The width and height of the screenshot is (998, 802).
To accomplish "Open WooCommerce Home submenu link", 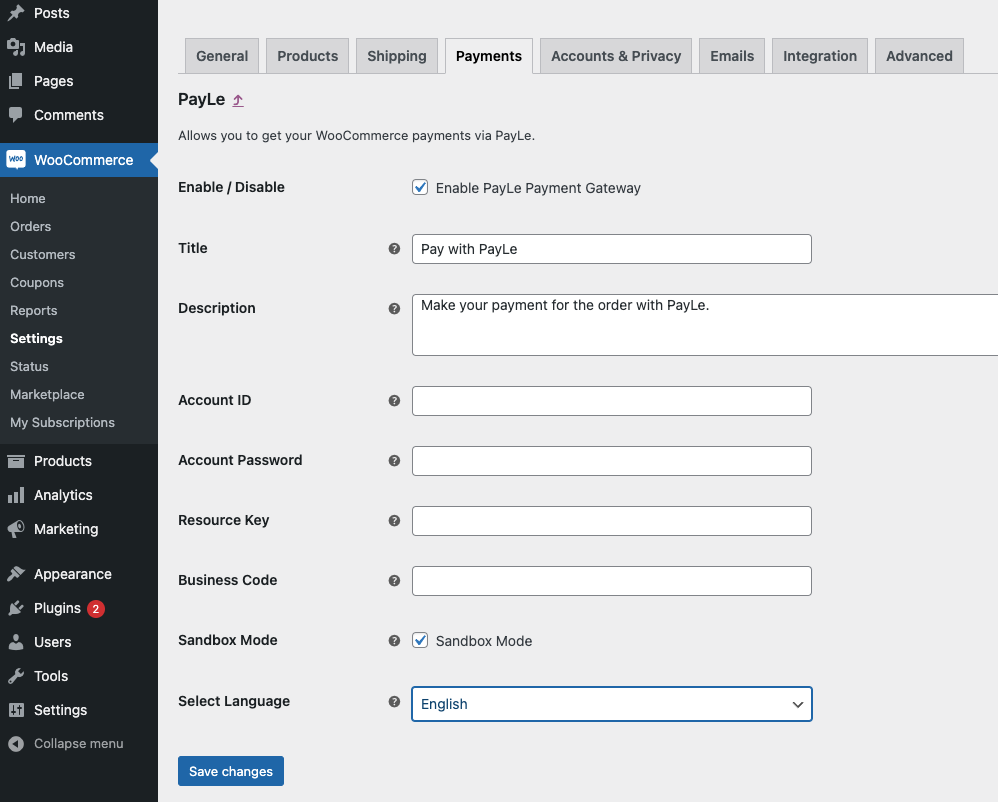I will (27, 199).
